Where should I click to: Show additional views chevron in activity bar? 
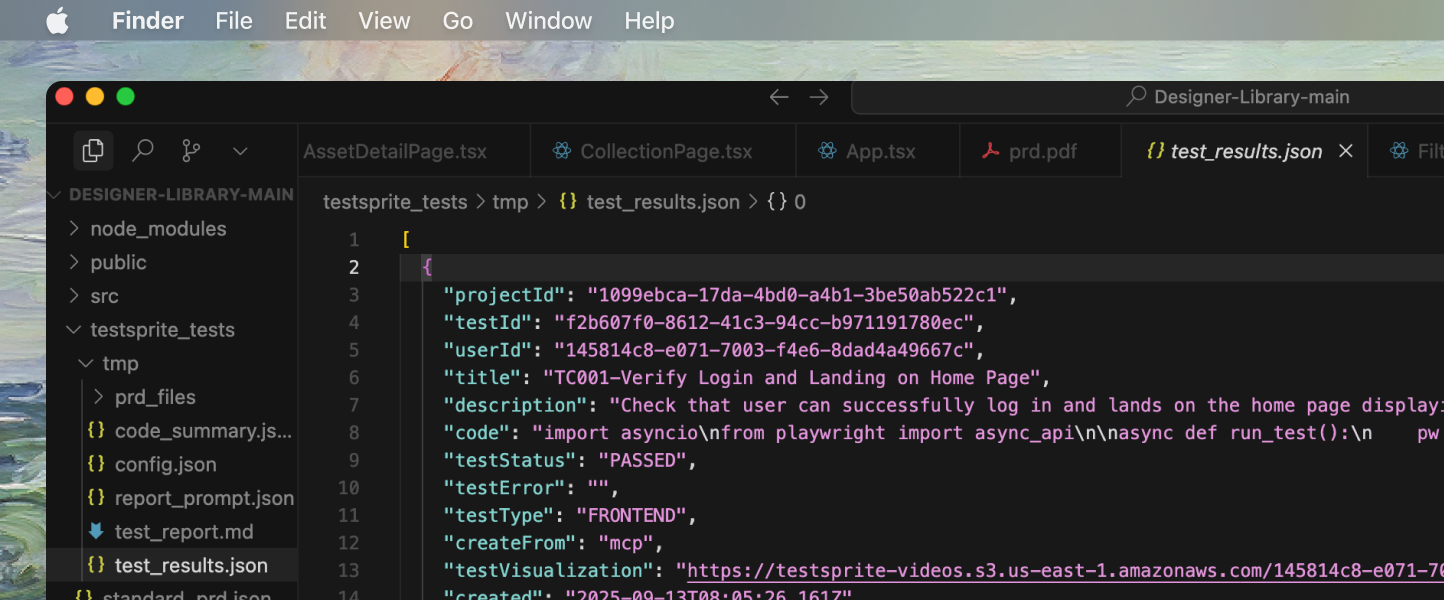[x=240, y=152]
